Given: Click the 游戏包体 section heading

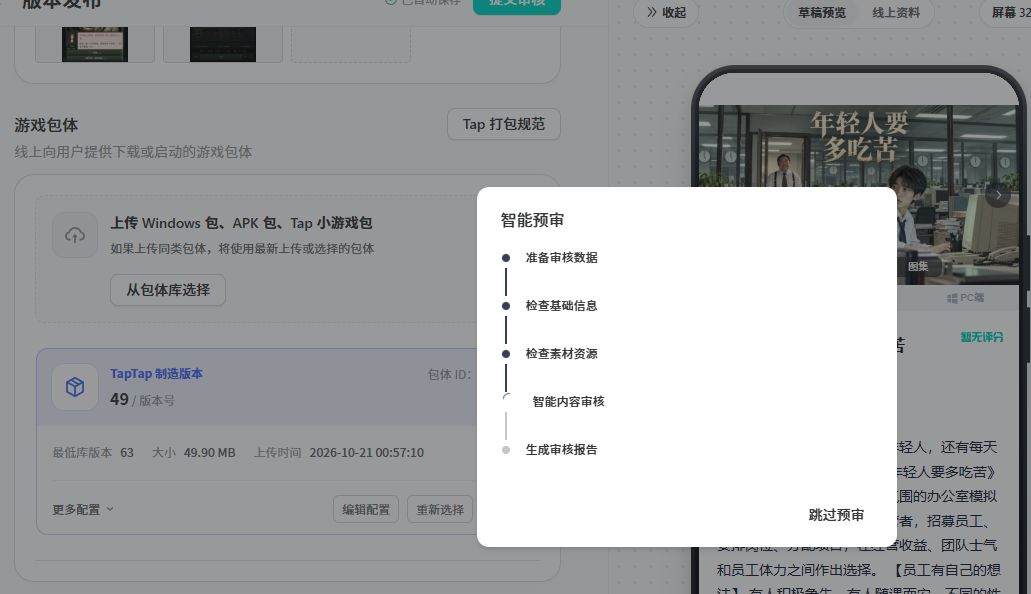Looking at the screenshot, I should click(46, 125).
